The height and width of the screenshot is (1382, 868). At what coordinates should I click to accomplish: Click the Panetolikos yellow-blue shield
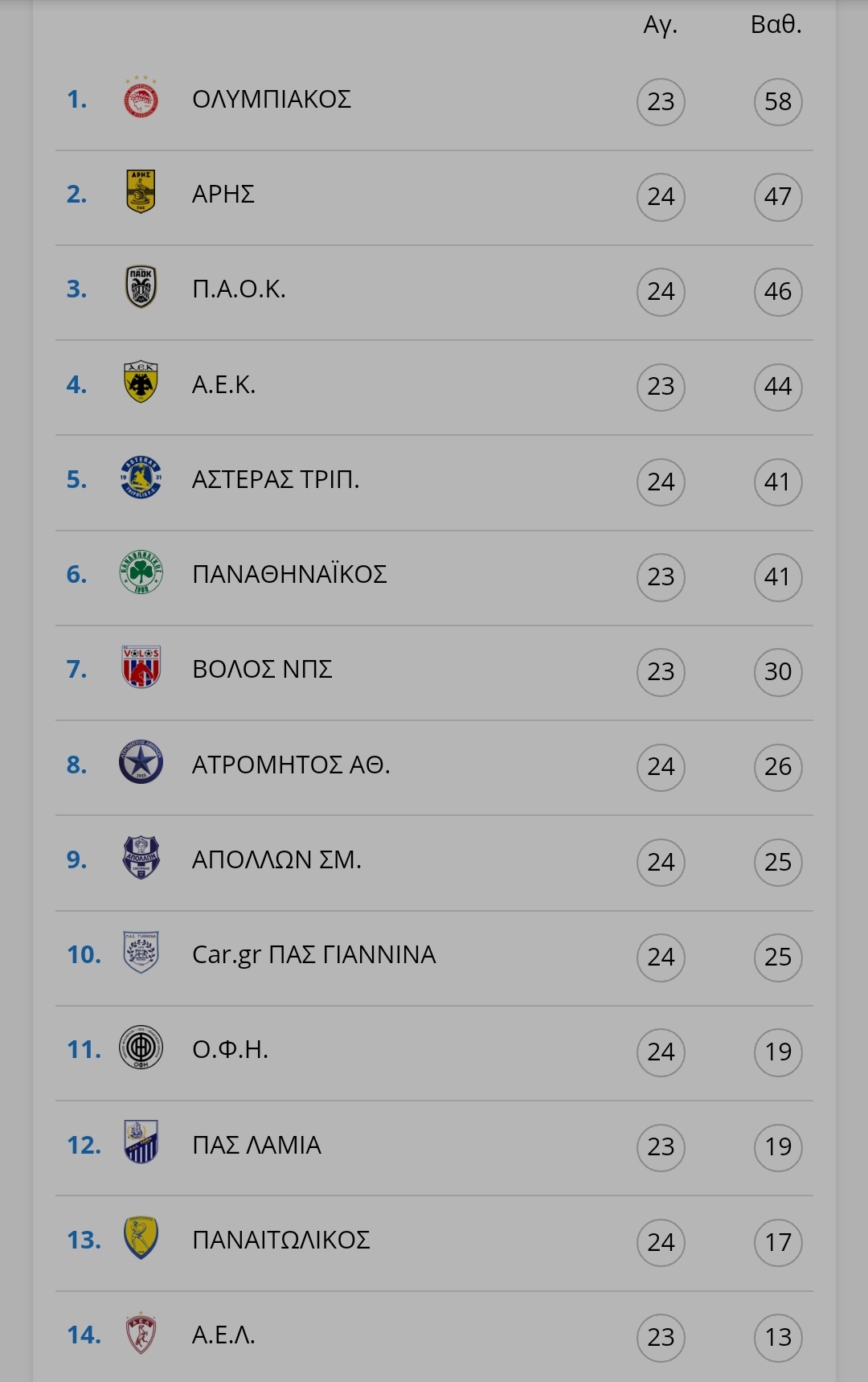click(141, 1237)
